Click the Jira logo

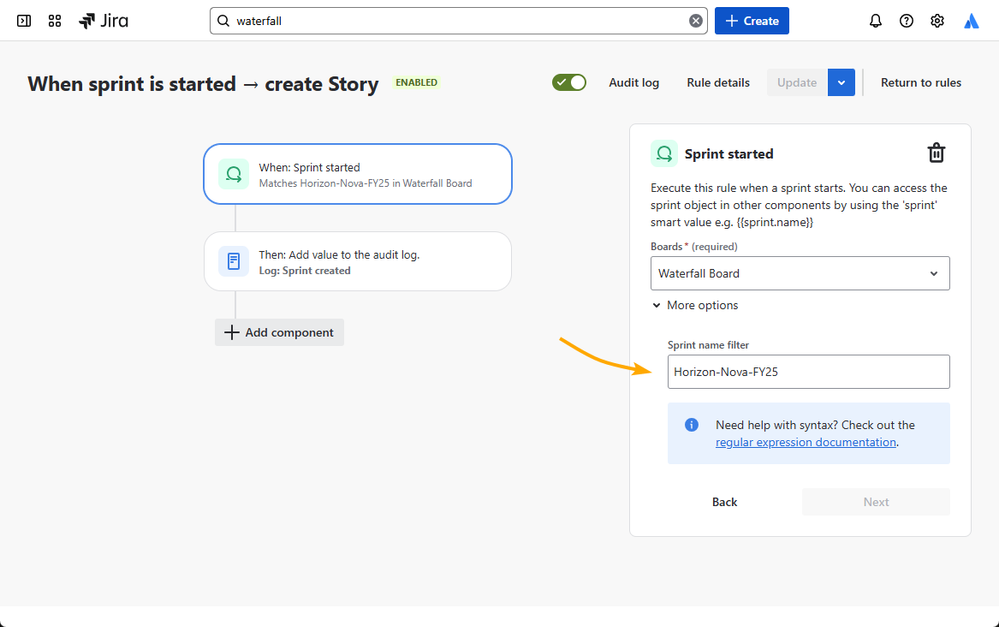(103, 21)
